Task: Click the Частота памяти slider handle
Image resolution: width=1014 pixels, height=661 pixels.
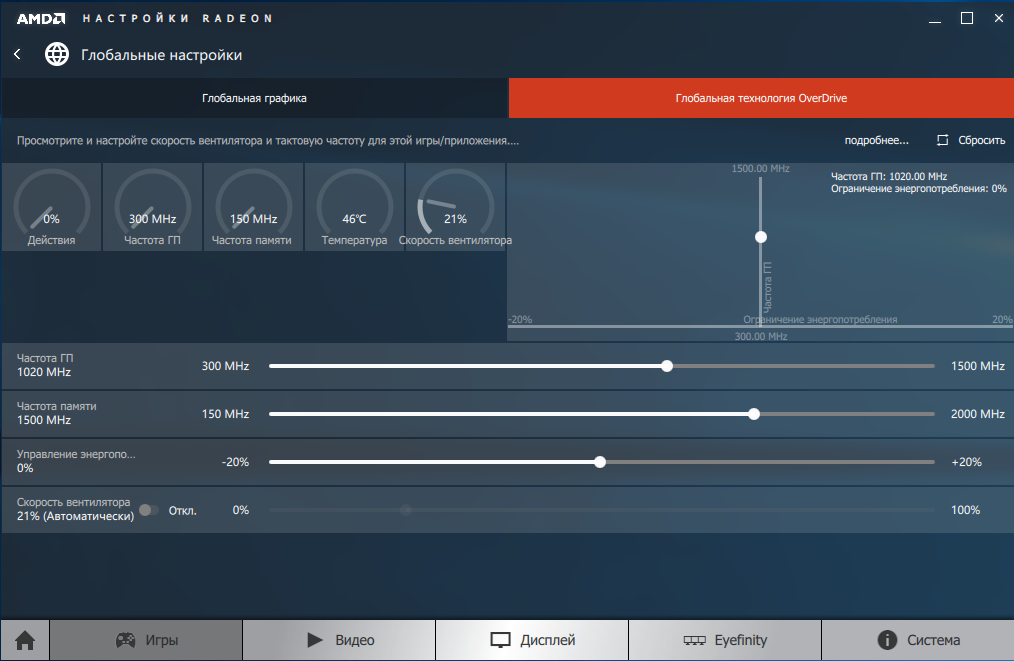Action: click(754, 414)
